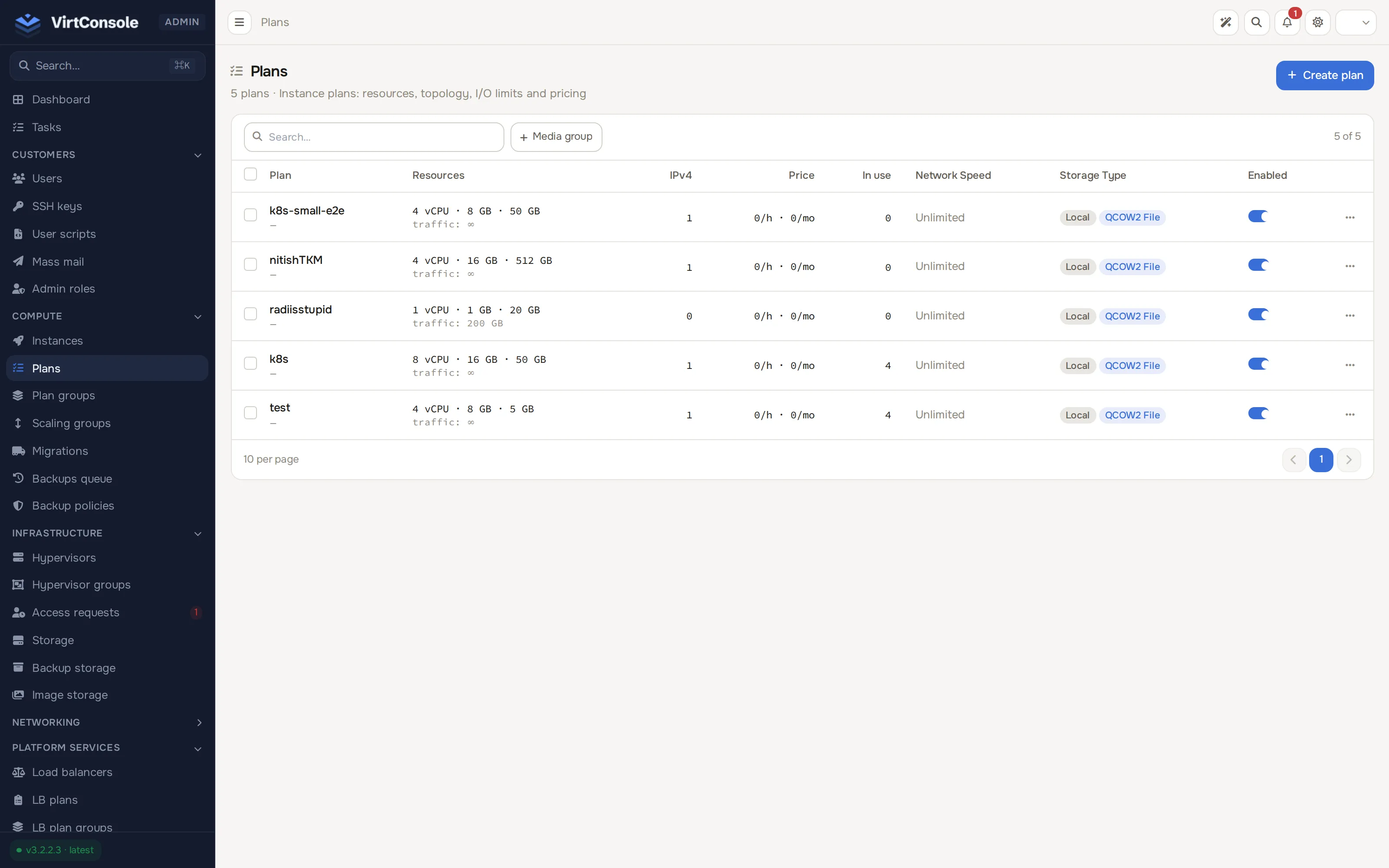Open Instances page
The image size is (1389, 868).
(x=107, y=340)
